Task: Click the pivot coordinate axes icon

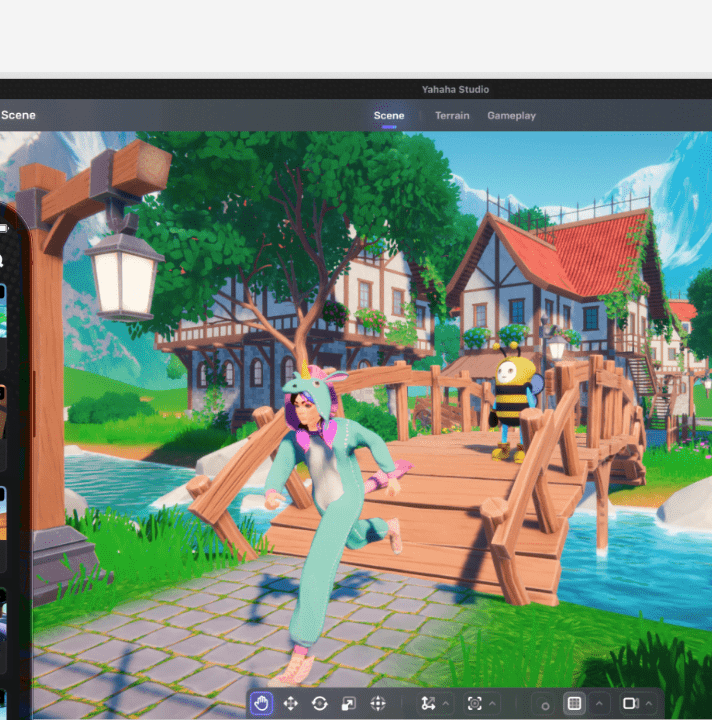Action: click(428, 703)
